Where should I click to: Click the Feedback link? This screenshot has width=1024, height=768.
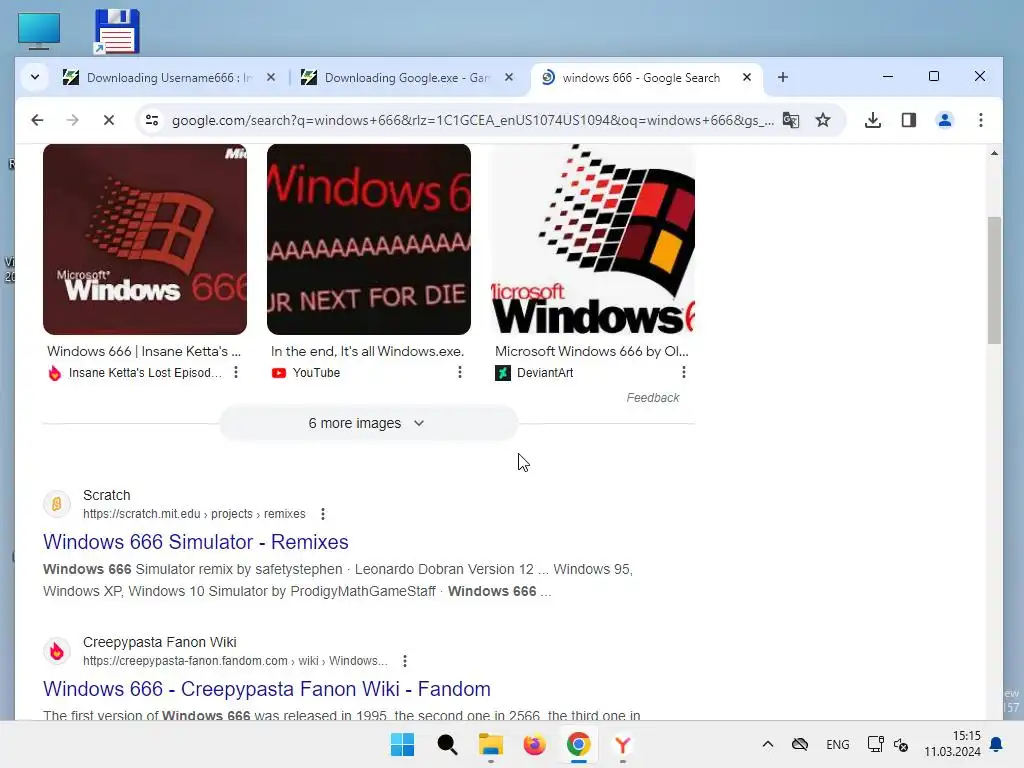click(x=652, y=398)
